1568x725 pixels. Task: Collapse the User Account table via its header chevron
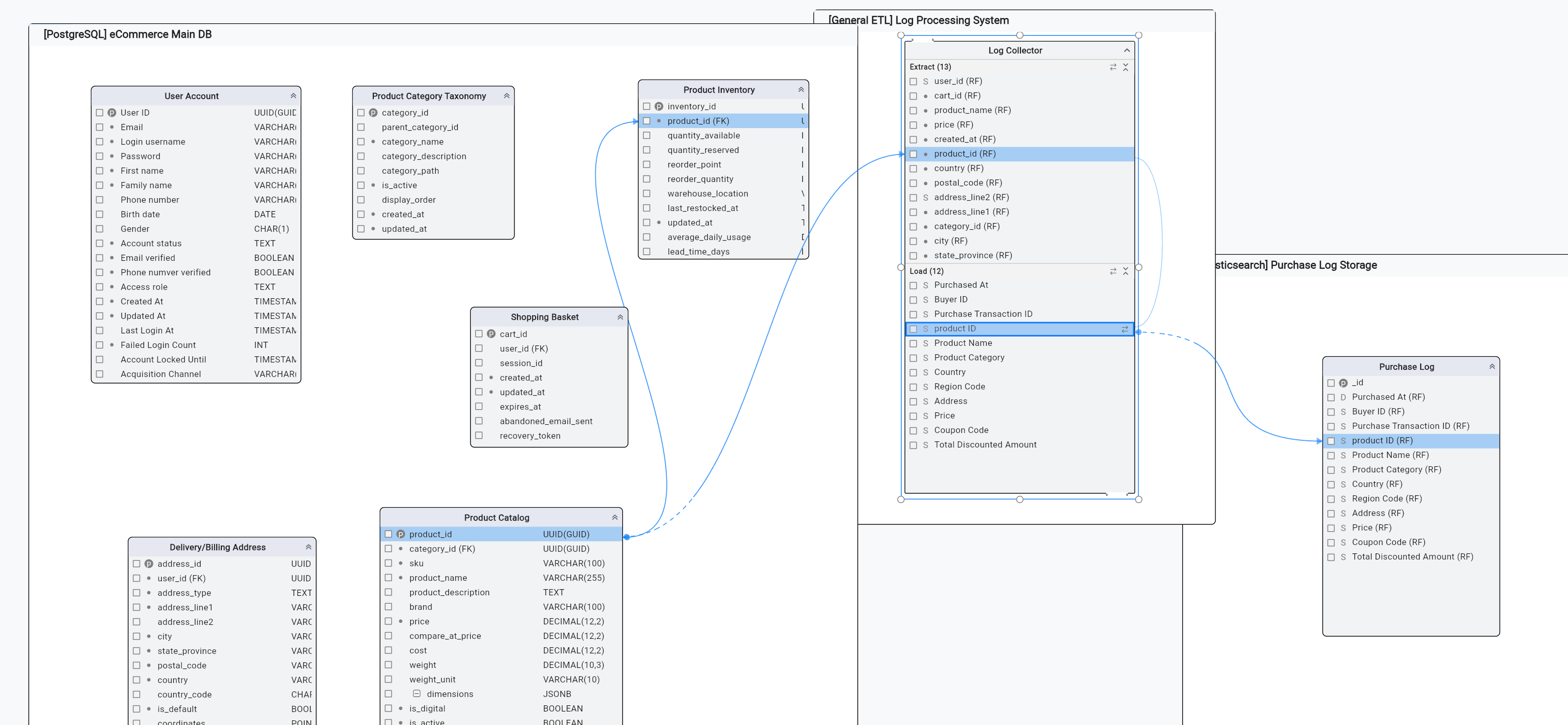[293, 95]
